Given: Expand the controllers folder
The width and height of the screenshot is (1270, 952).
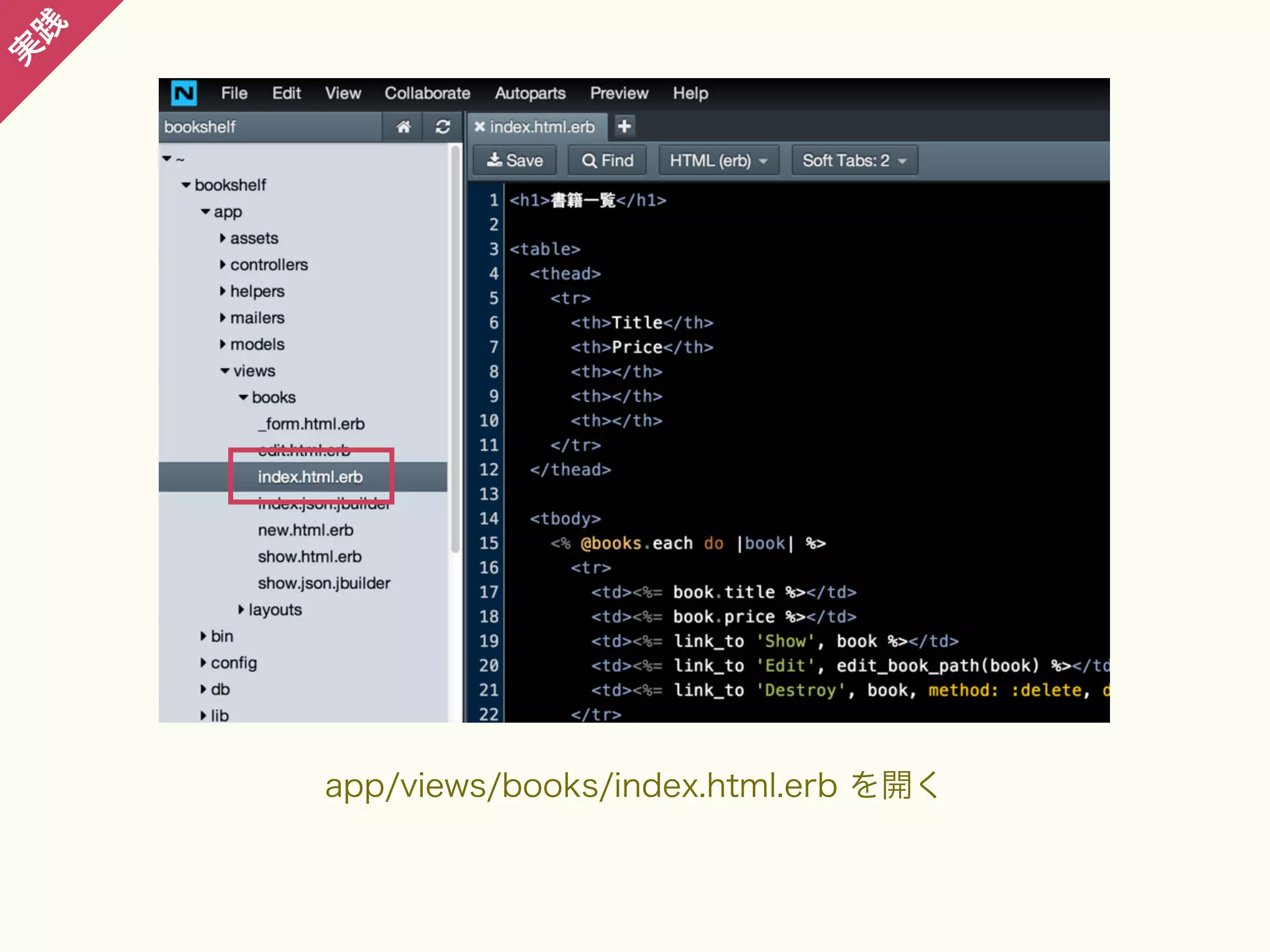Looking at the screenshot, I should tap(223, 265).
